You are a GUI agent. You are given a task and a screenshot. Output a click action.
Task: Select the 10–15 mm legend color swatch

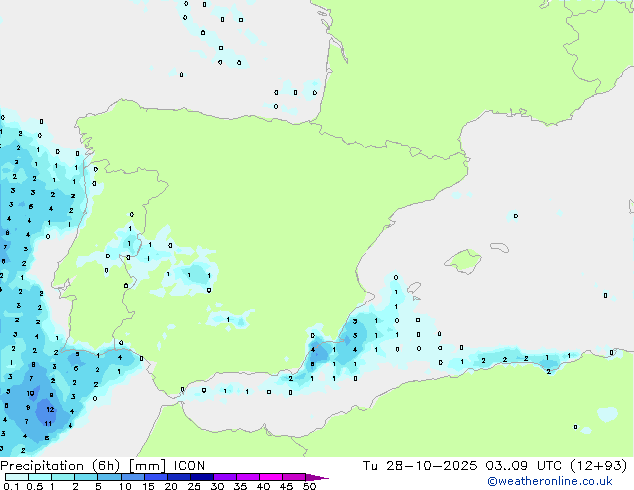[132, 477]
